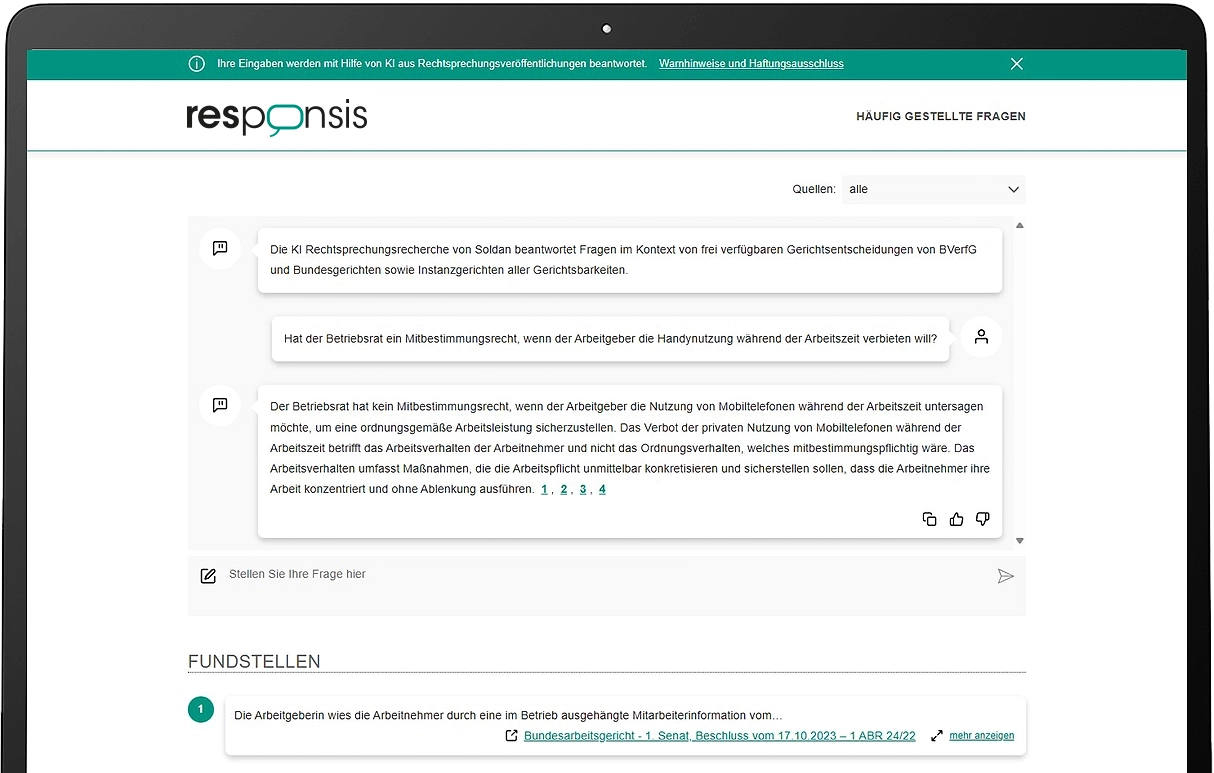1214x773 pixels.
Task: Click the 'Quellen:' label
Action: click(x=814, y=189)
